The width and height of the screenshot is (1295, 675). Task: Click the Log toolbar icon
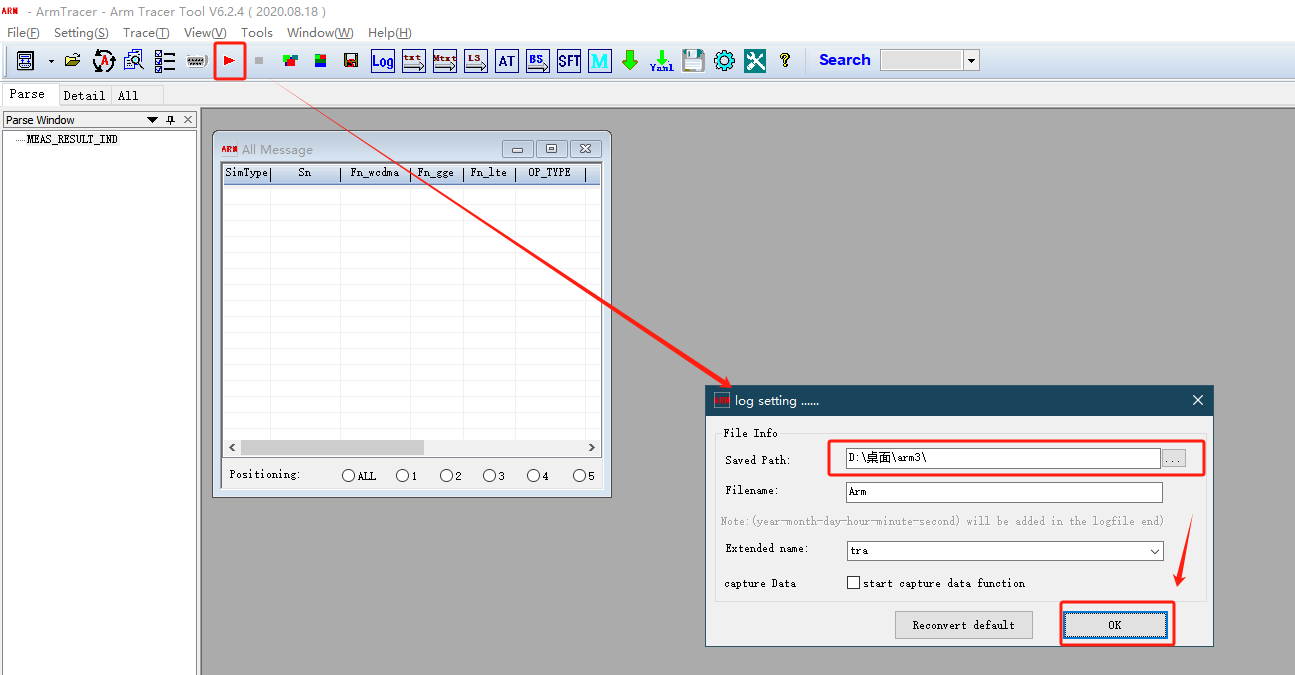pos(382,61)
